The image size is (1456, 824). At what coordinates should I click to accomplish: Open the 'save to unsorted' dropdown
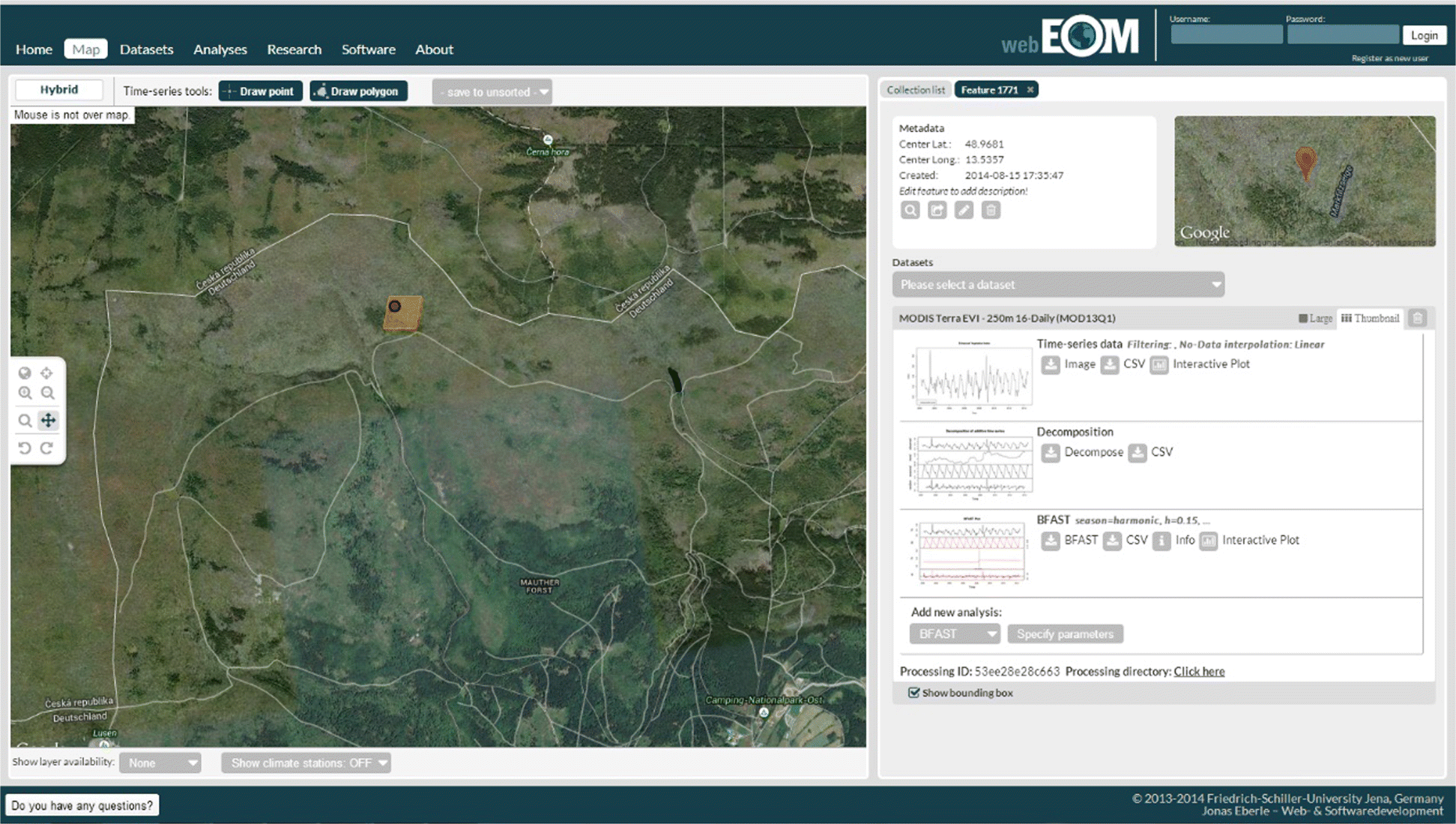point(492,91)
